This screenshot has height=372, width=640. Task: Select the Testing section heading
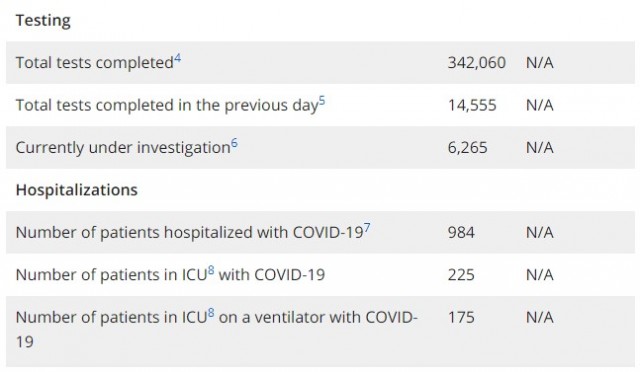point(43,20)
